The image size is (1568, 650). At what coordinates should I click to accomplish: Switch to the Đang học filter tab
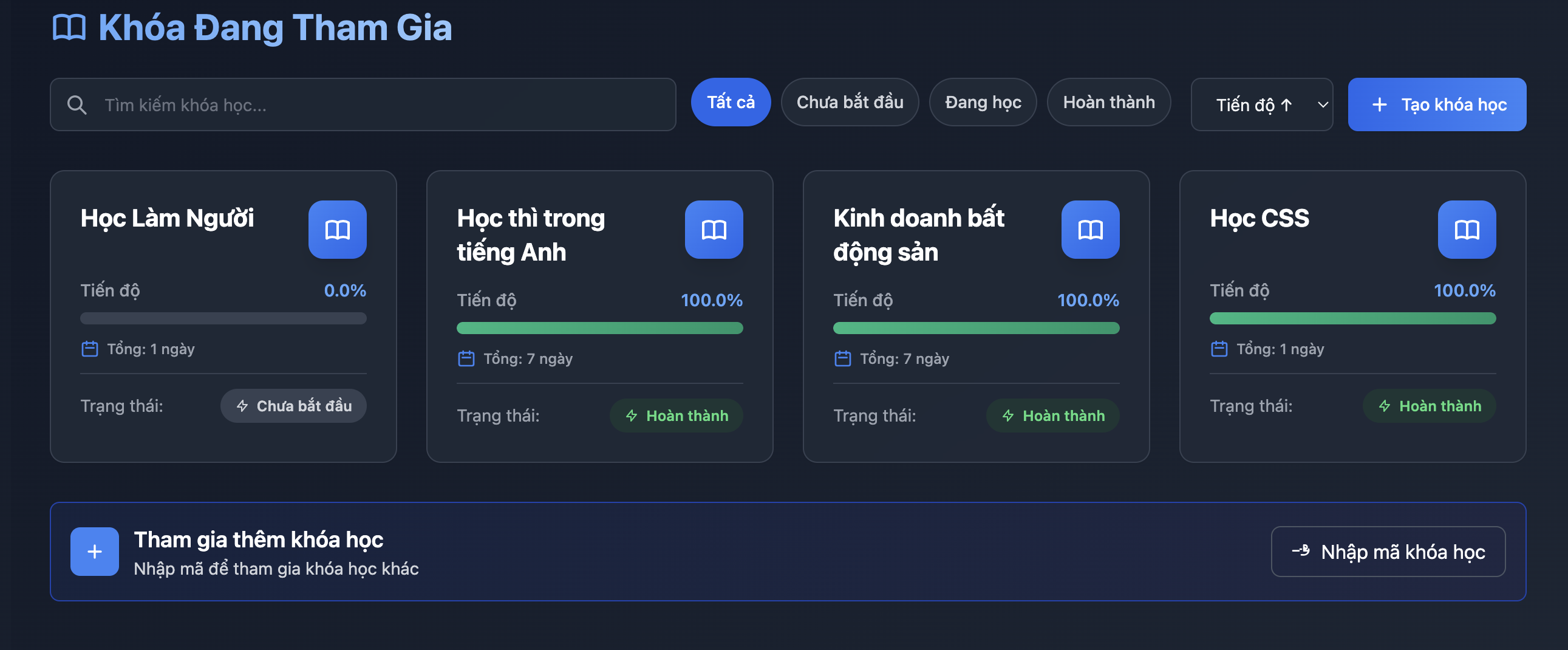983,101
